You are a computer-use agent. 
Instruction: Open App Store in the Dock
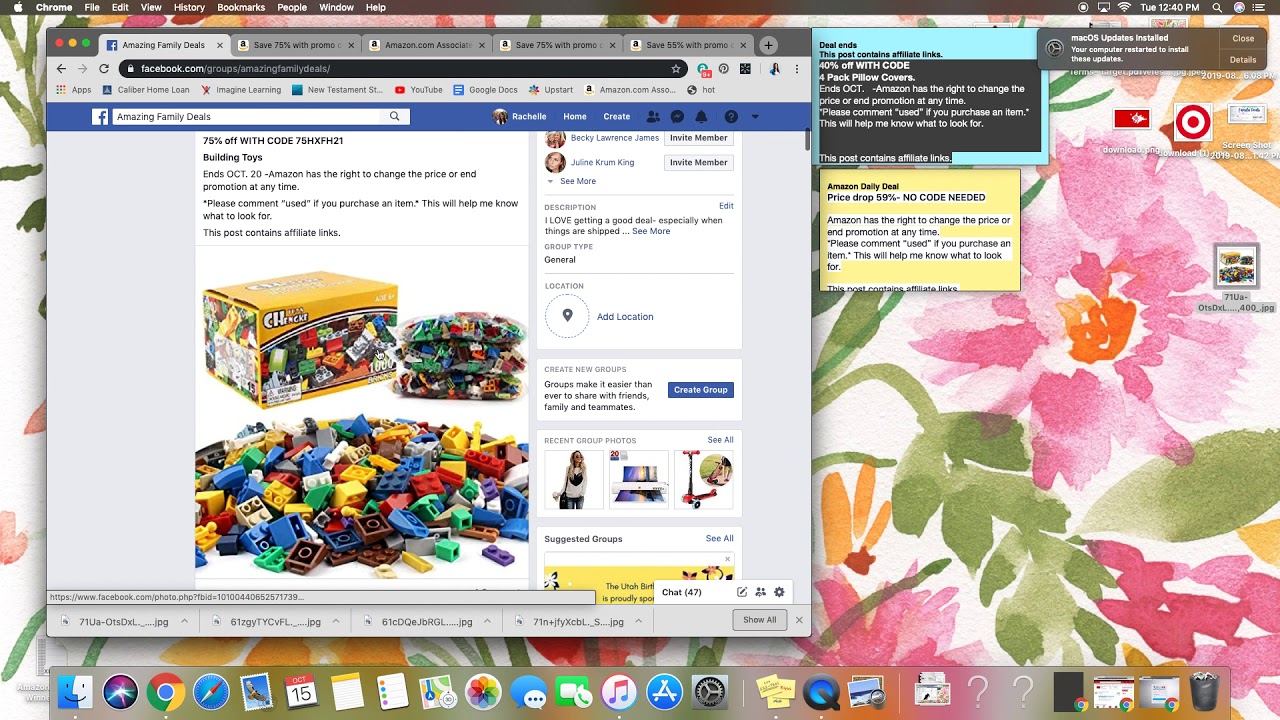pyautogui.click(x=664, y=692)
